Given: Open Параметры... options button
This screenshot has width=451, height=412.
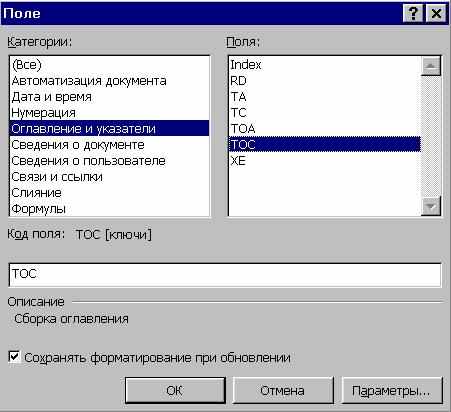Looking at the screenshot, I should pos(392,390).
